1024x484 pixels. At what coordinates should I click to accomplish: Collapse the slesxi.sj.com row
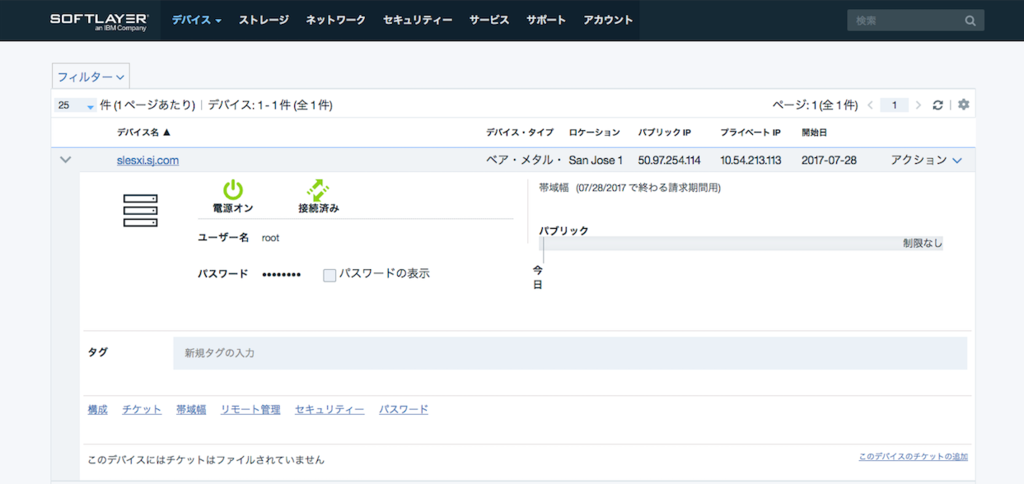click(x=65, y=160)
